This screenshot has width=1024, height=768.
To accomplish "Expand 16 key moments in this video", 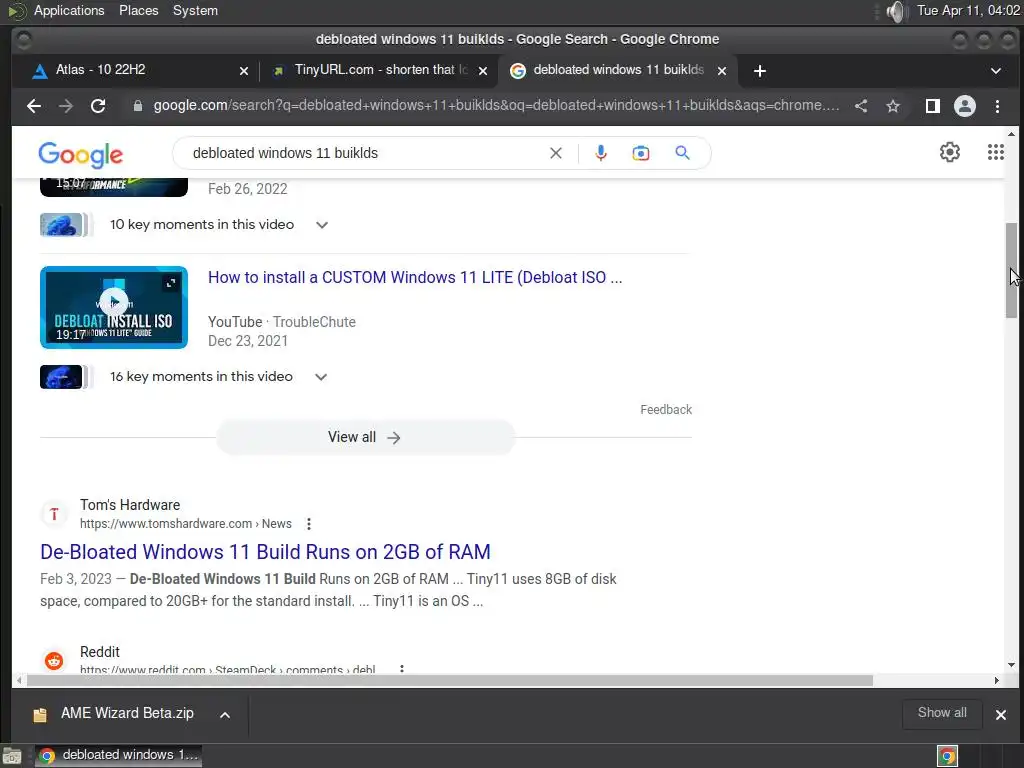I will (x=321, y=377).
